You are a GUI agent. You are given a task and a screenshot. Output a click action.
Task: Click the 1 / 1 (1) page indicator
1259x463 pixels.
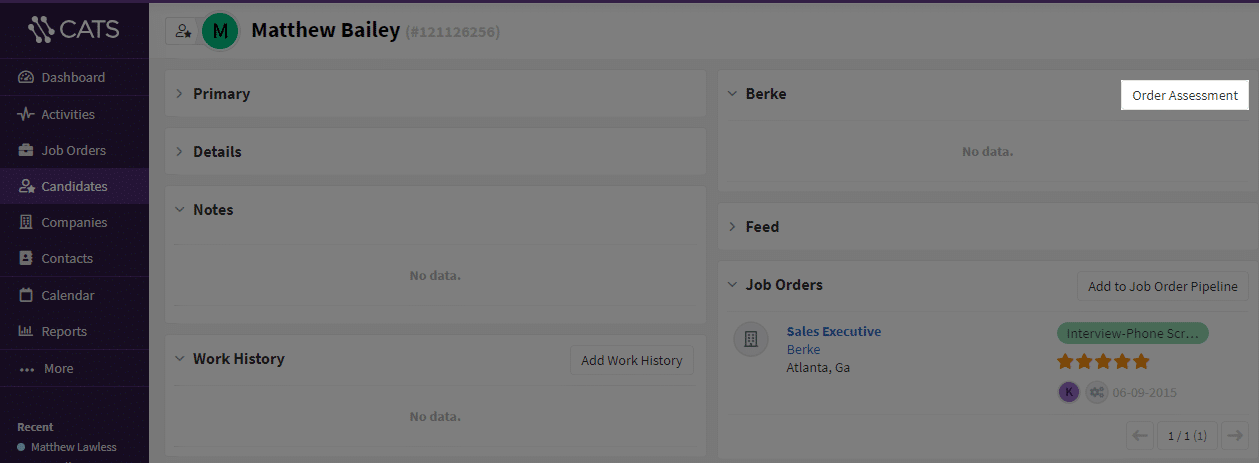pos(1188,435)
